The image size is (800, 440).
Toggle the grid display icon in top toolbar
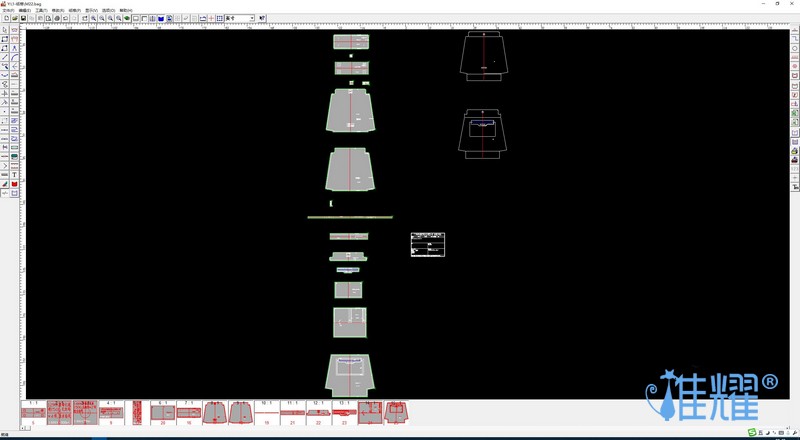[220, 18]
